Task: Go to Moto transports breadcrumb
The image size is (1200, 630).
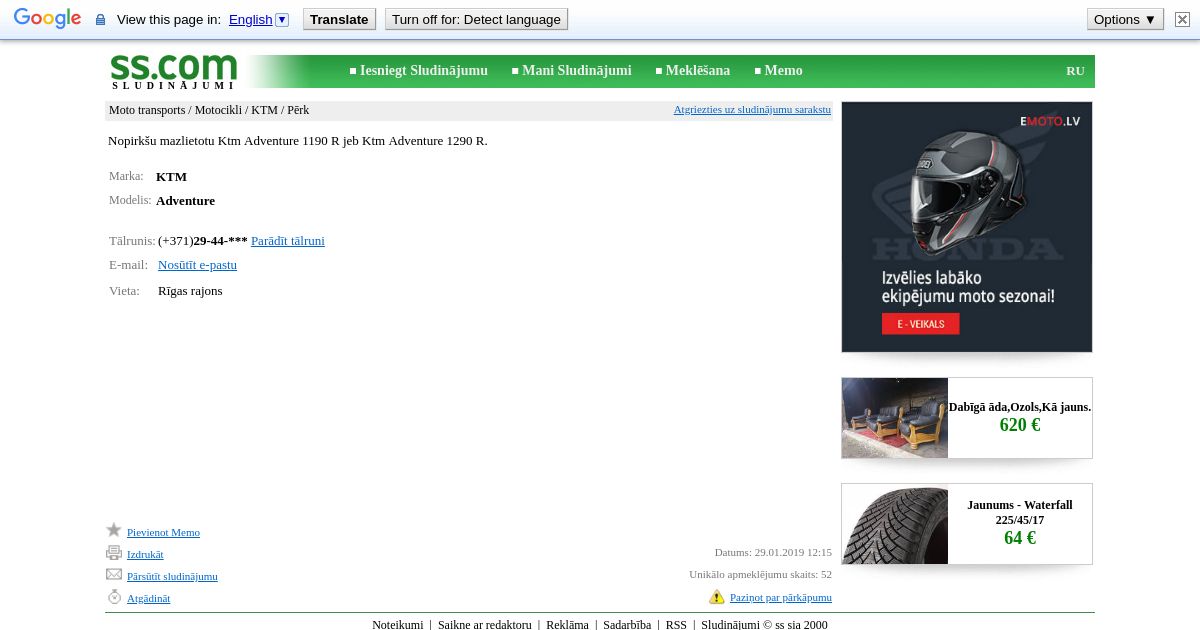Action: tap(147, 110)
